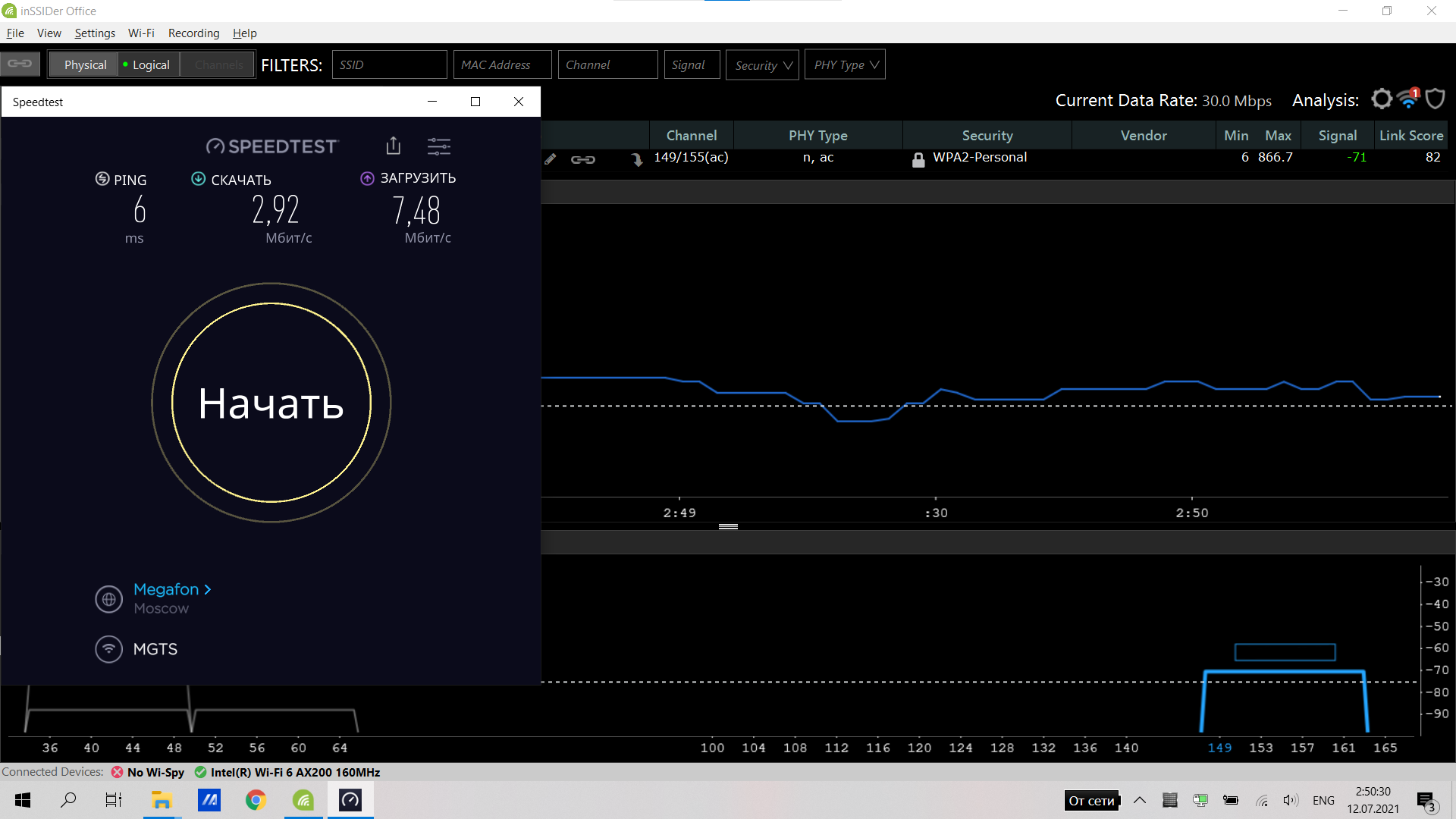Click the 2:50 time marker on signal timeline

coord(1191,513)
